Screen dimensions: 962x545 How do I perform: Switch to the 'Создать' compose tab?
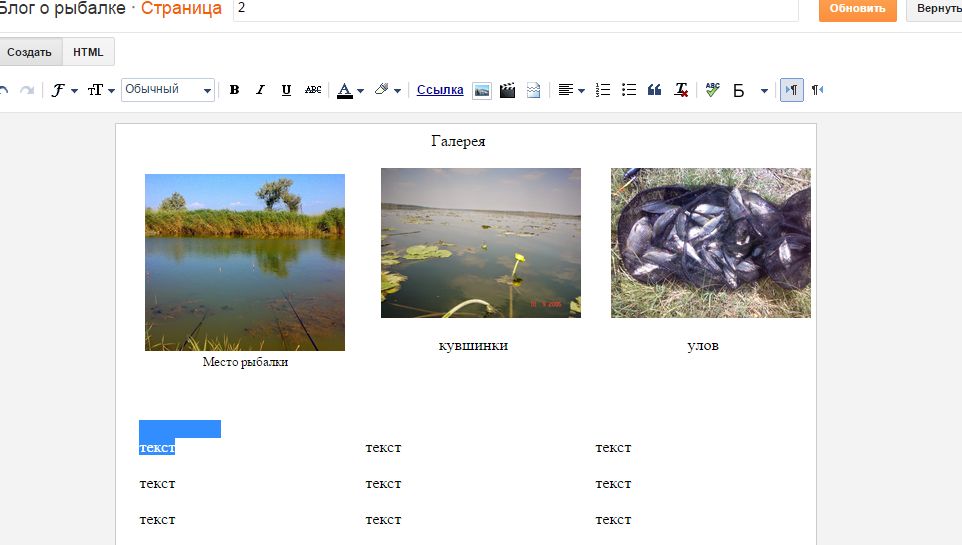[29, 52]
